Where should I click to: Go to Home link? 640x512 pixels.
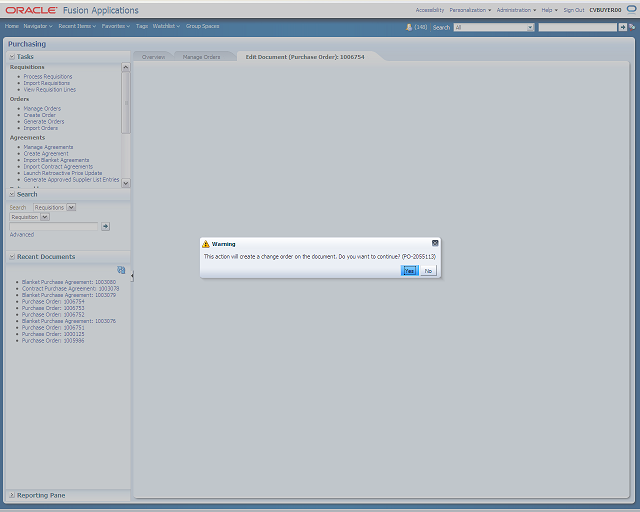pos(11,26)
